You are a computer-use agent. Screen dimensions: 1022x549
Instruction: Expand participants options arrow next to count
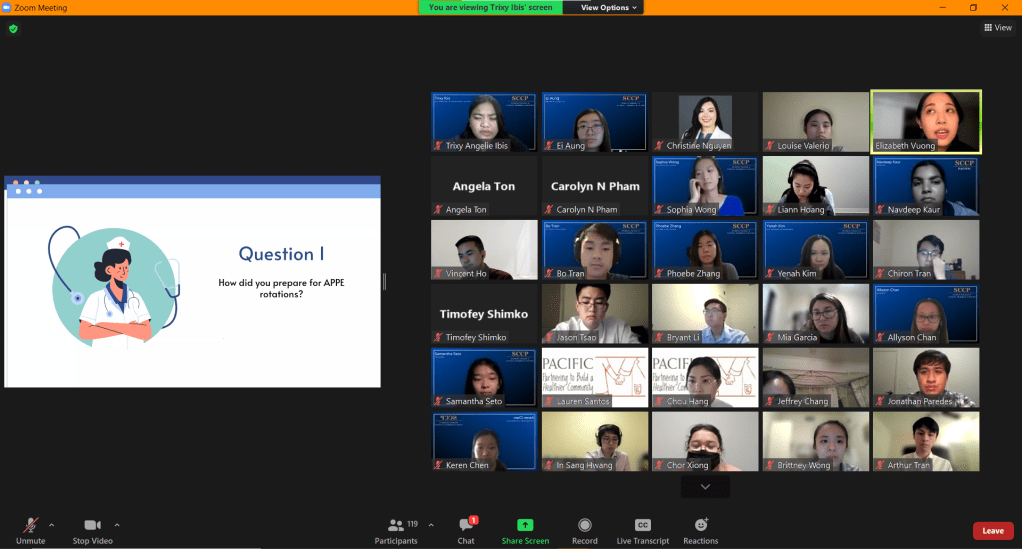click(431, 524)
